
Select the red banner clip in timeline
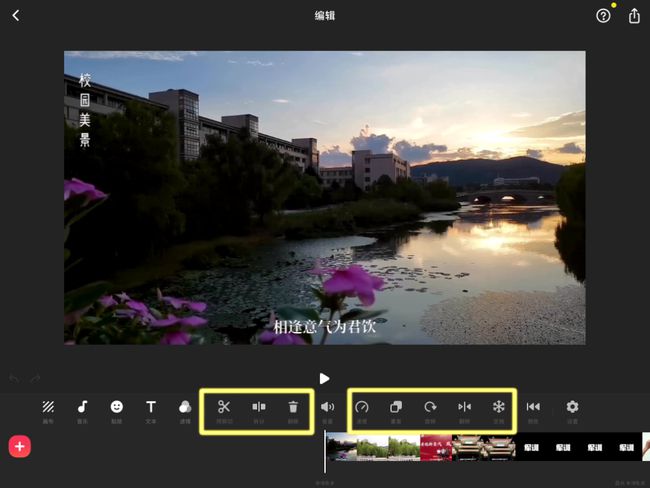pyautogui.click(x=436, y=447)
